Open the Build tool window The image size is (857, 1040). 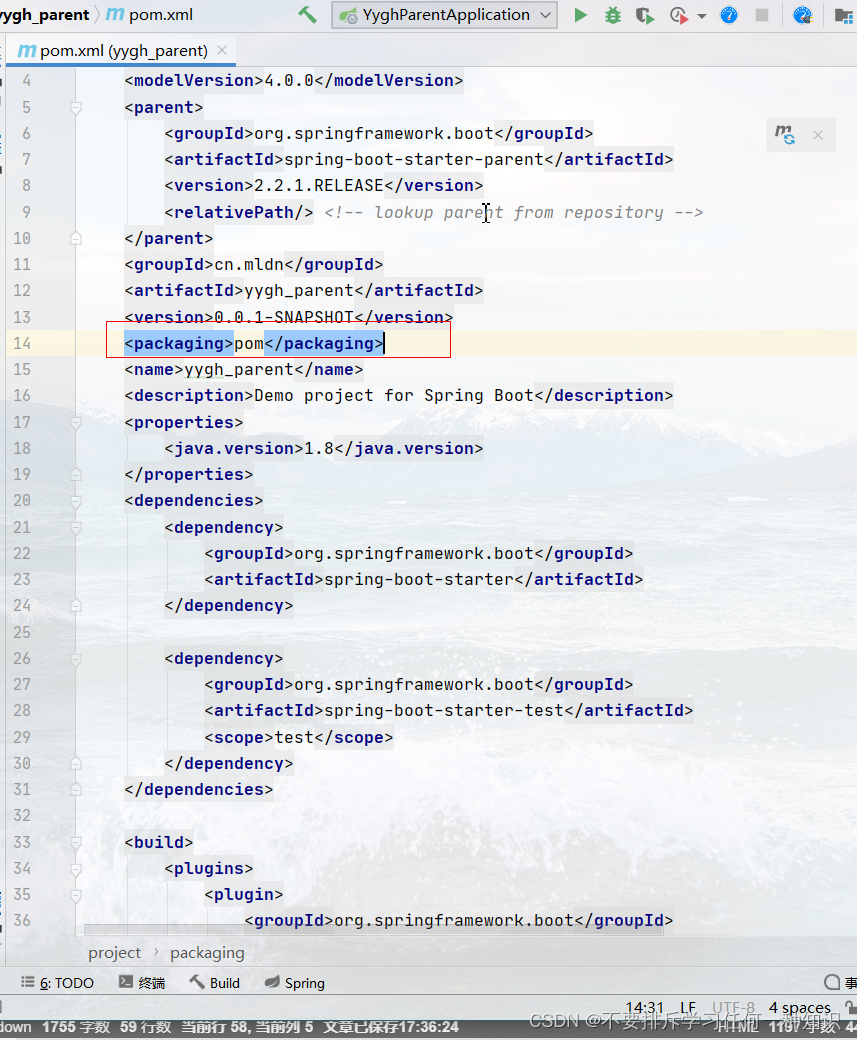[x=214, y=983]
